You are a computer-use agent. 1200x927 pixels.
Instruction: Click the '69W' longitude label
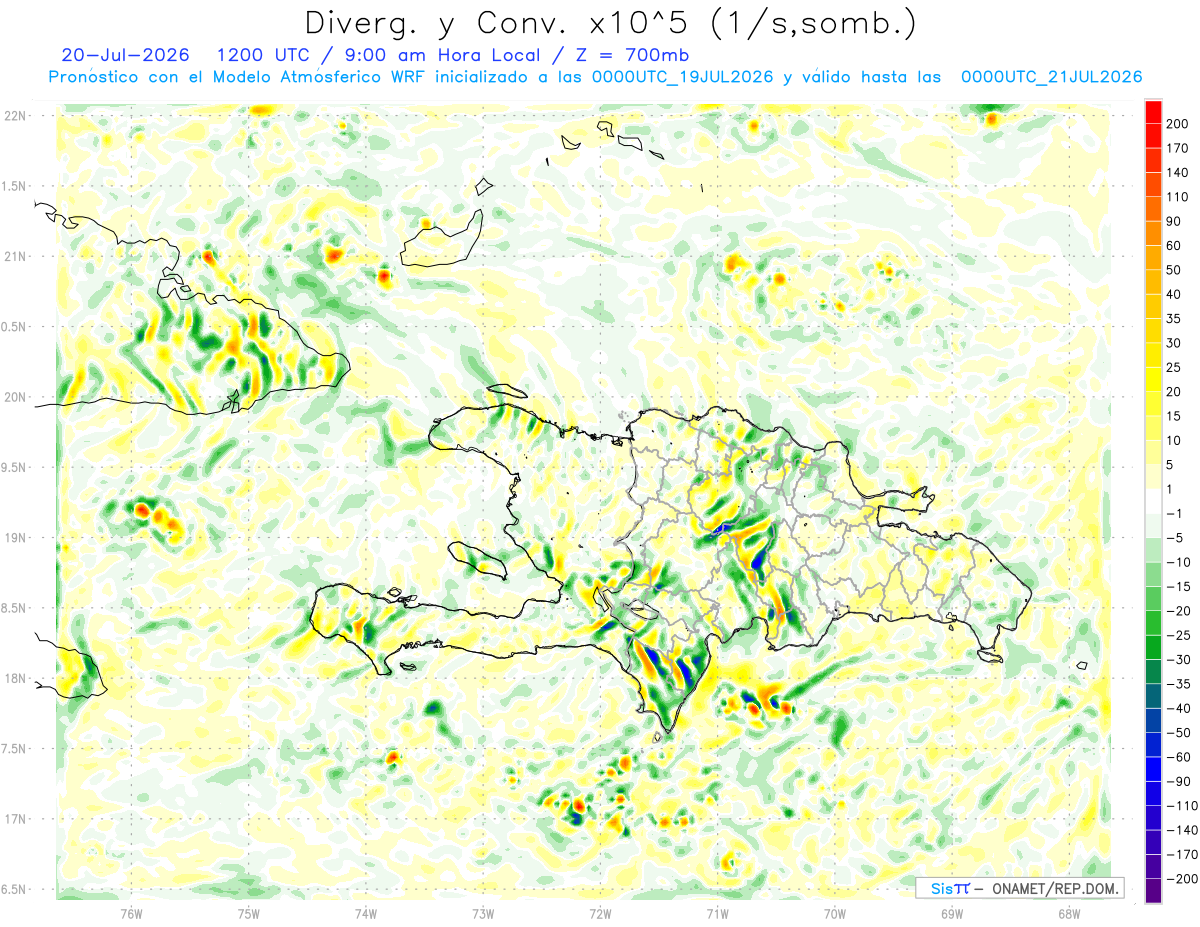click(x=952, y=914)
